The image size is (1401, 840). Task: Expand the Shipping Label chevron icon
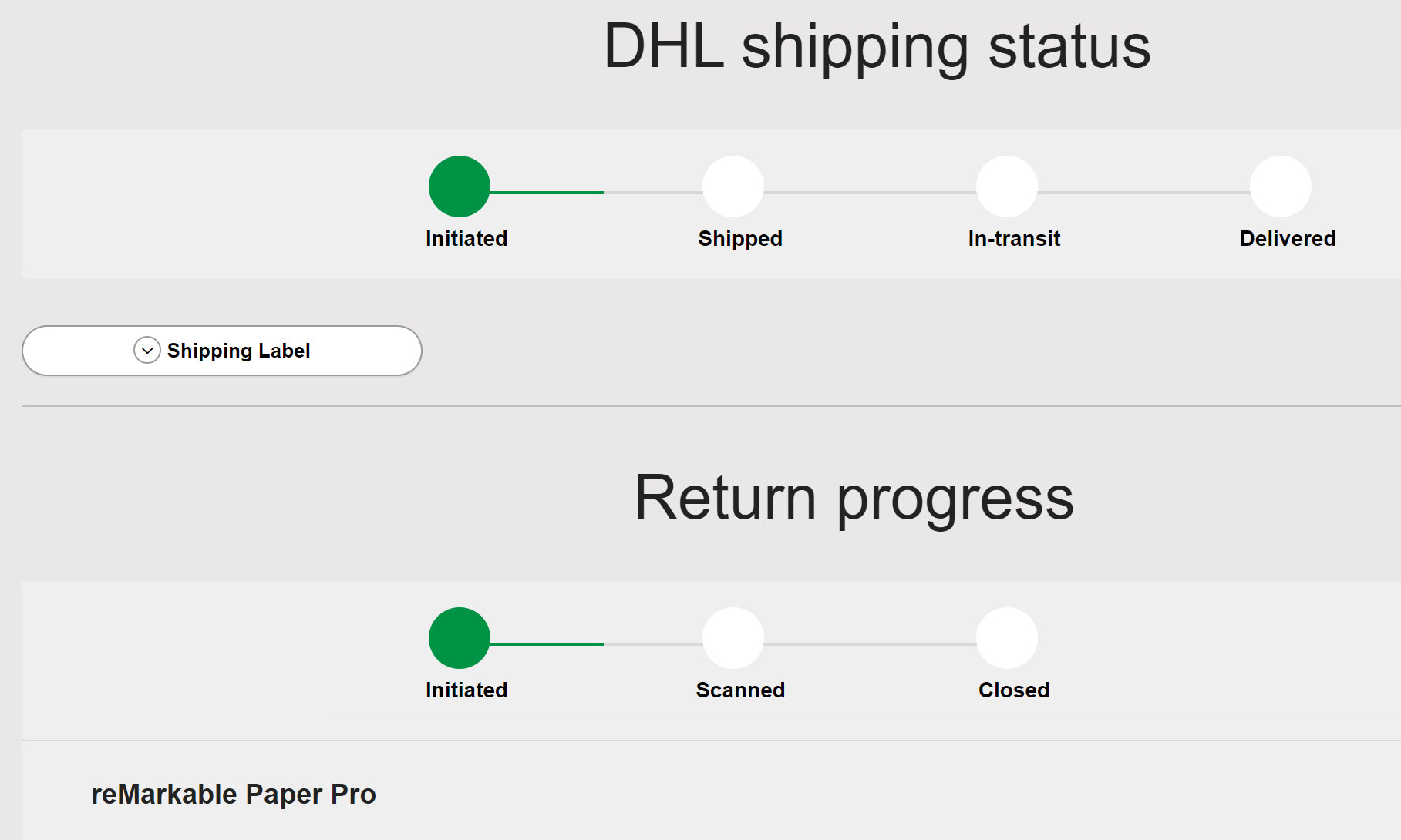point(147,351)
